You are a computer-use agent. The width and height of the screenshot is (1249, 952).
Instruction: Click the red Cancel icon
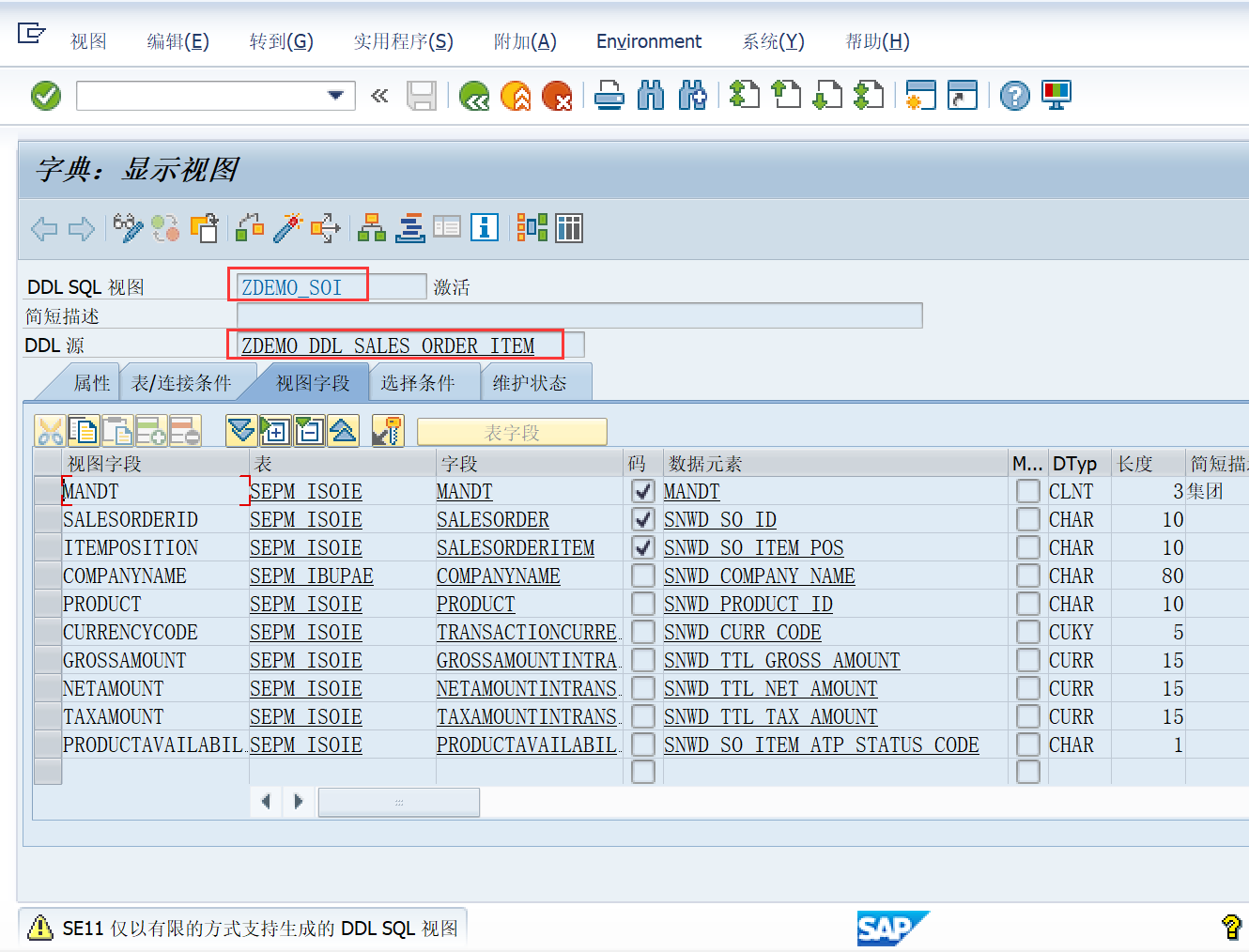coord(557,96)
